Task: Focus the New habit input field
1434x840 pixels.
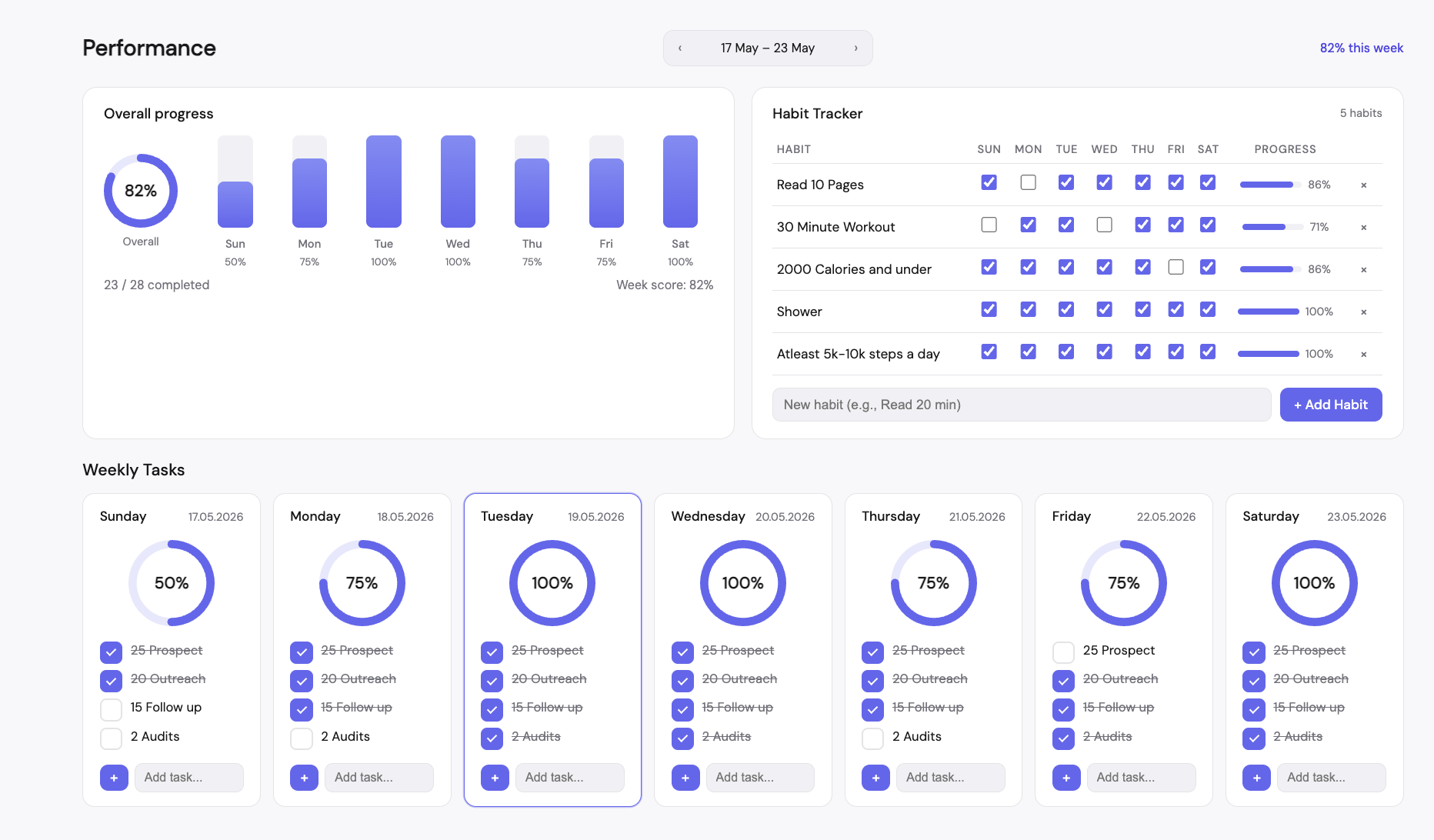Action: tap(1022, 405)
